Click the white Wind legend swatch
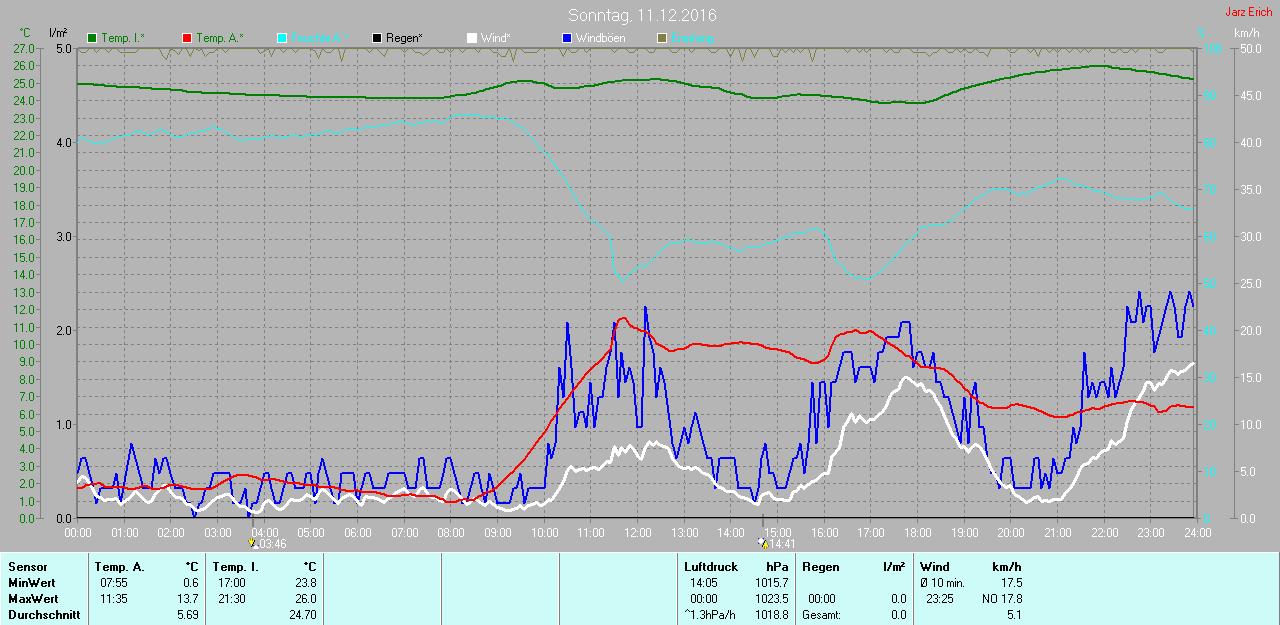 [472, 38]
